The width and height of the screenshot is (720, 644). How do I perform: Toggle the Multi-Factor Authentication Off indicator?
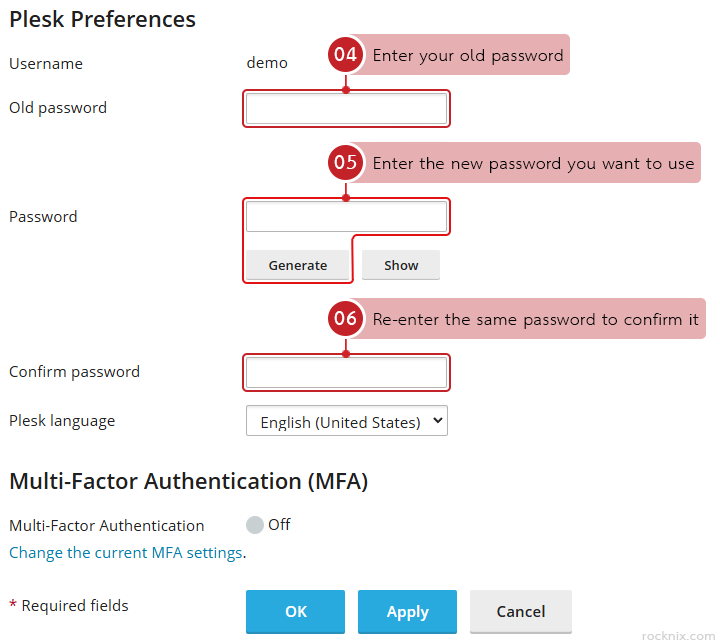click(255, 525)
